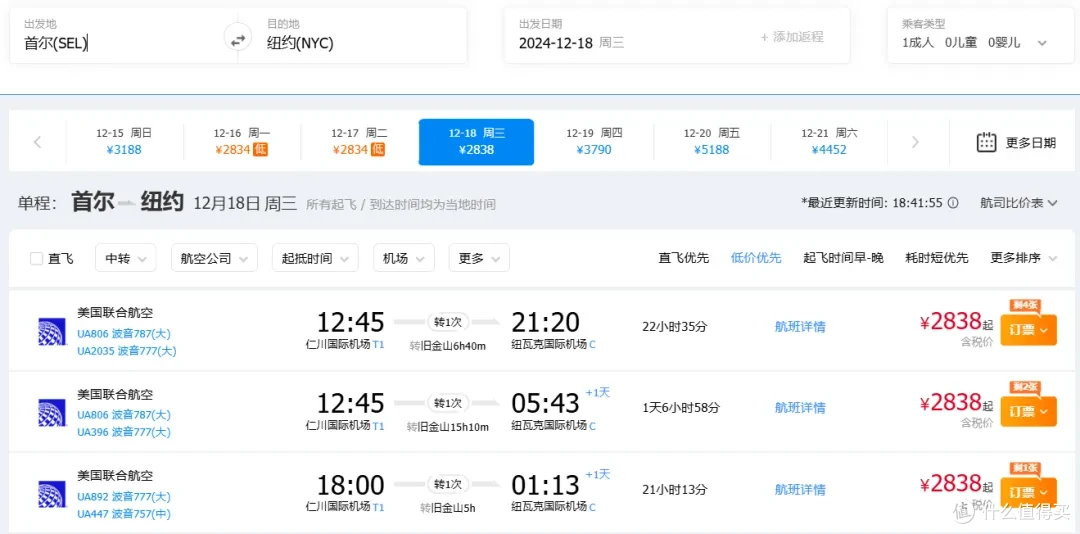
Task: Click United Airlines logo on UA396 row
Action: (52, 413)
